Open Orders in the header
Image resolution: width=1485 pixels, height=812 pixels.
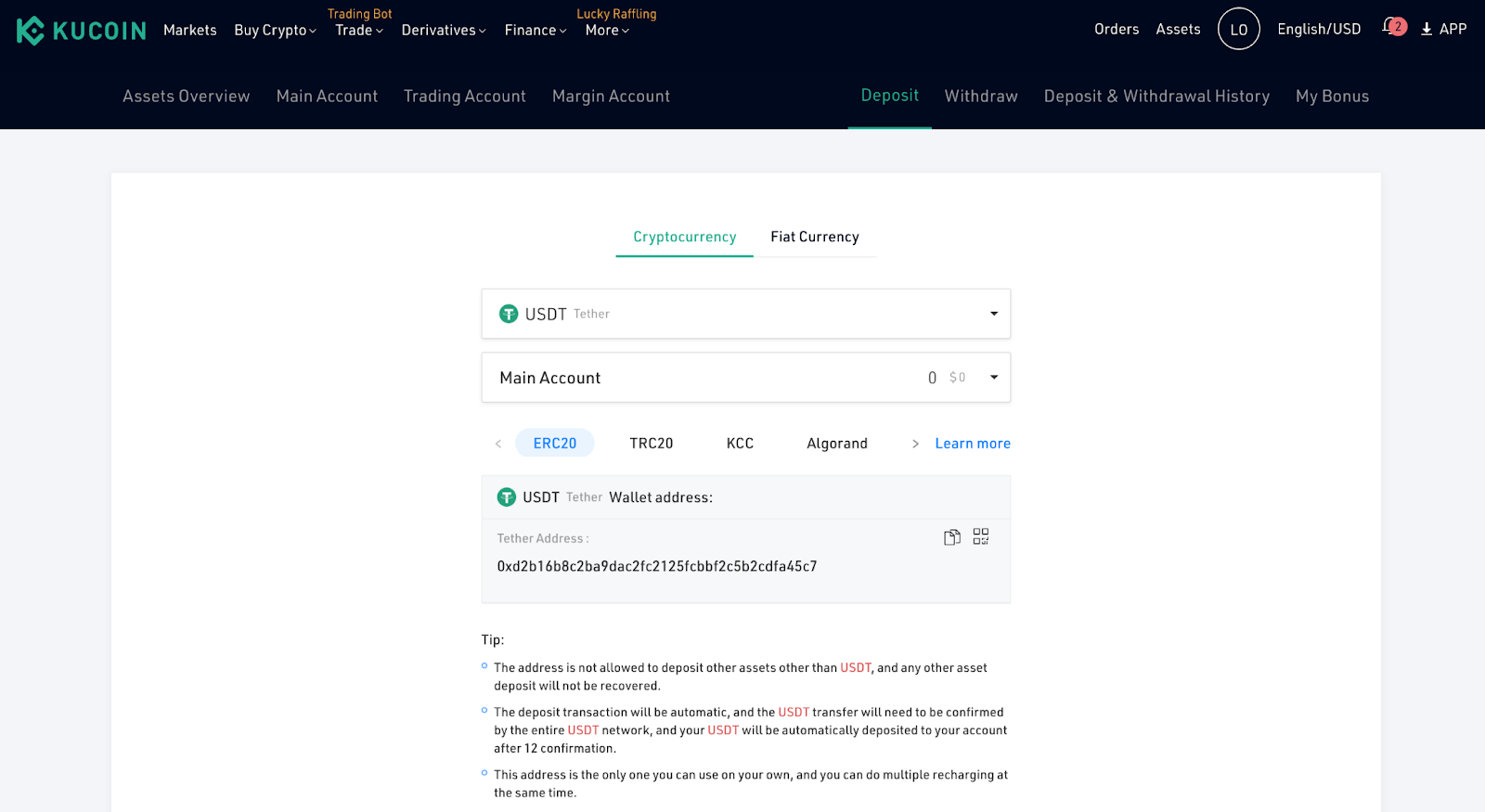point(1117,29)
